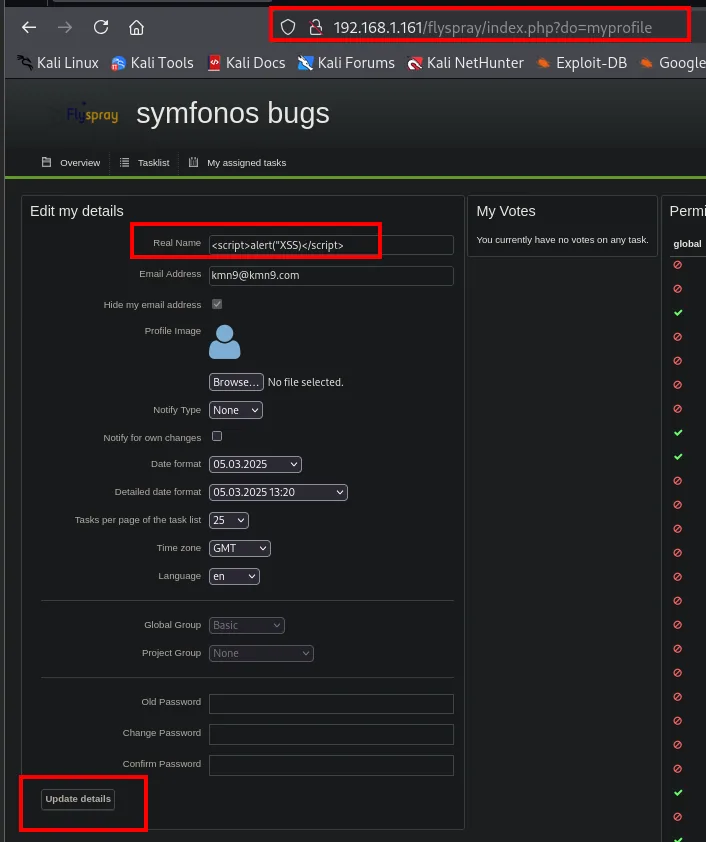Click the address bar URL field
This screenshot has width=706, height=842.
coord(492,27)
